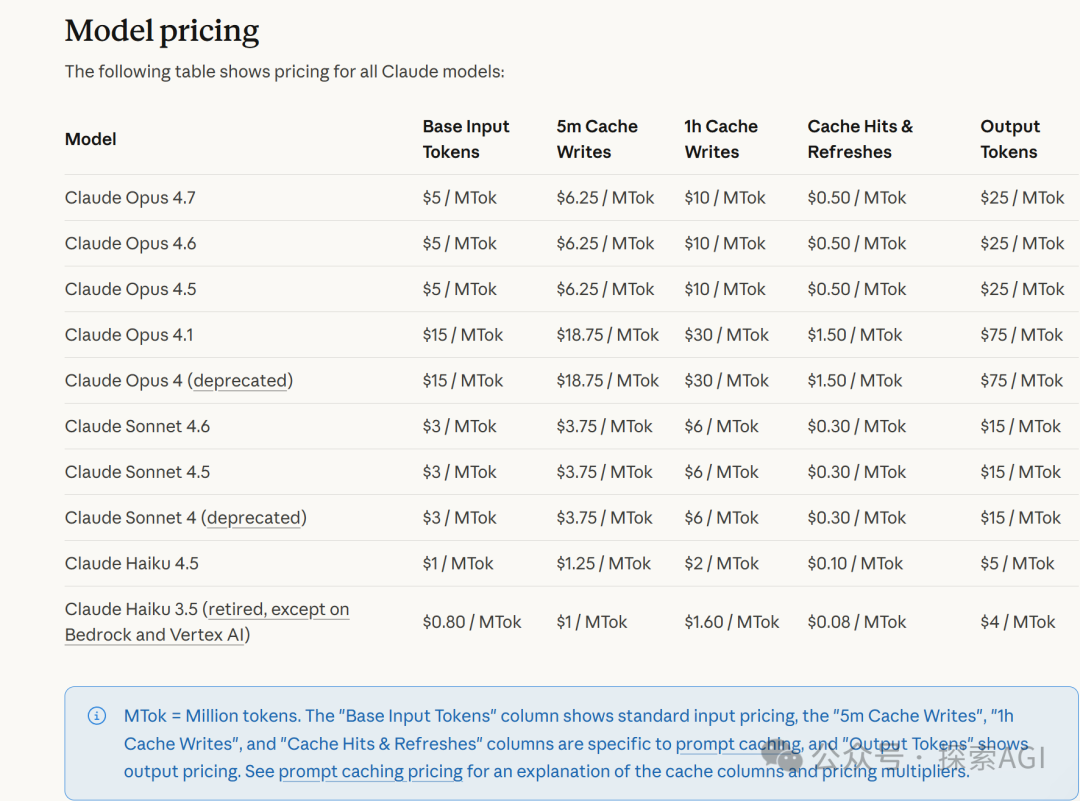This screenshot has height=801, width=1080.
Task: Click the 'deprecated' link for Claude Opus 4
Action: 240,381
